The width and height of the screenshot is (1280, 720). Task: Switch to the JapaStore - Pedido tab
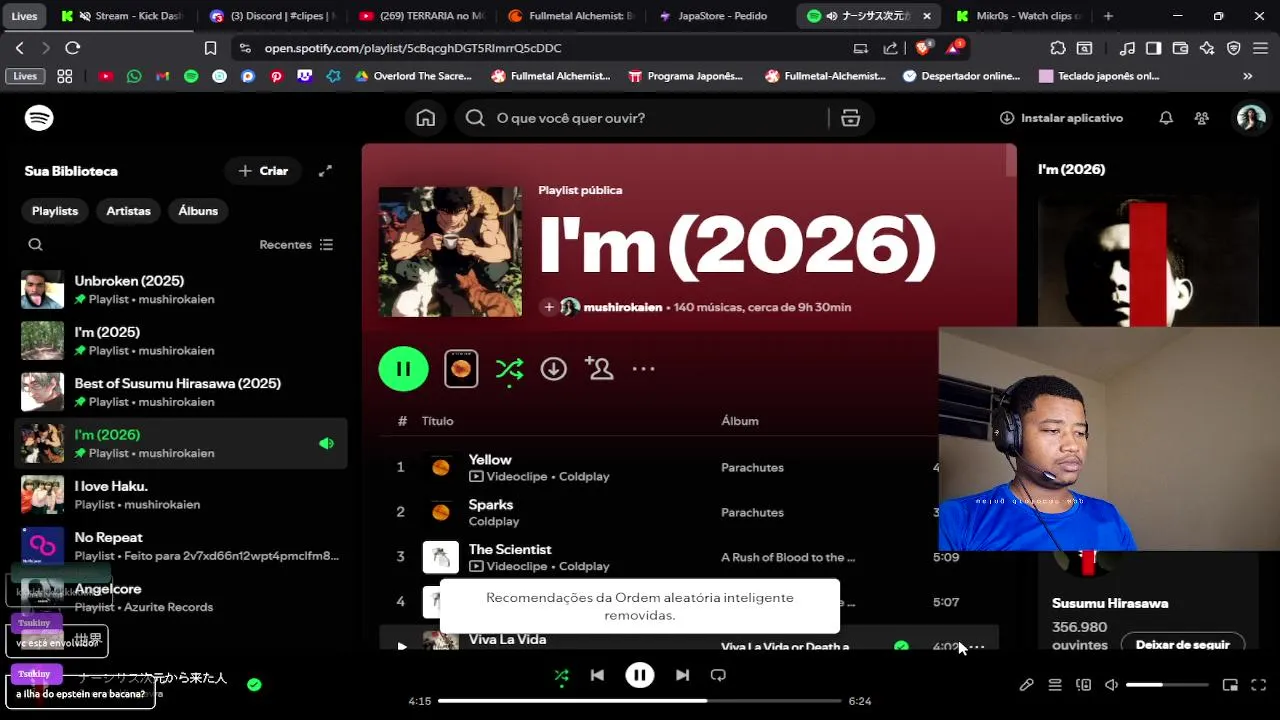click(722, 16)
